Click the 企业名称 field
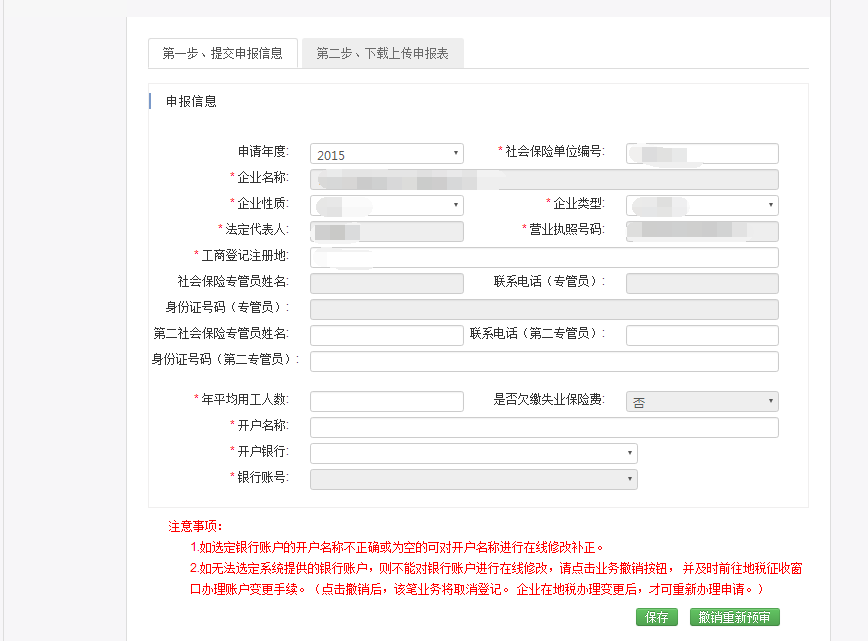The image size is (868, 641). 544,180
